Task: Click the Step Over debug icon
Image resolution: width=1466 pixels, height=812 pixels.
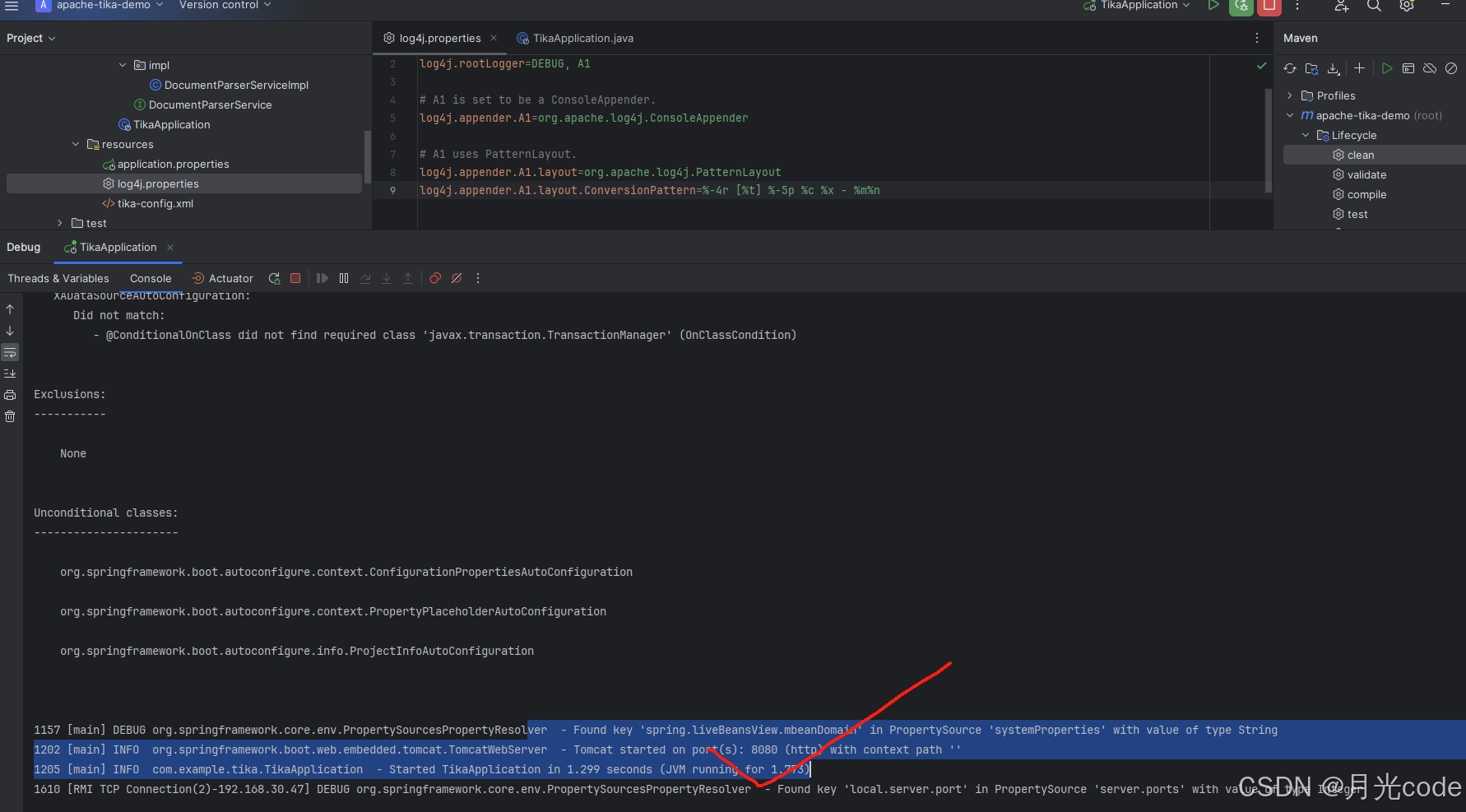Action: [x=365, y=278]
